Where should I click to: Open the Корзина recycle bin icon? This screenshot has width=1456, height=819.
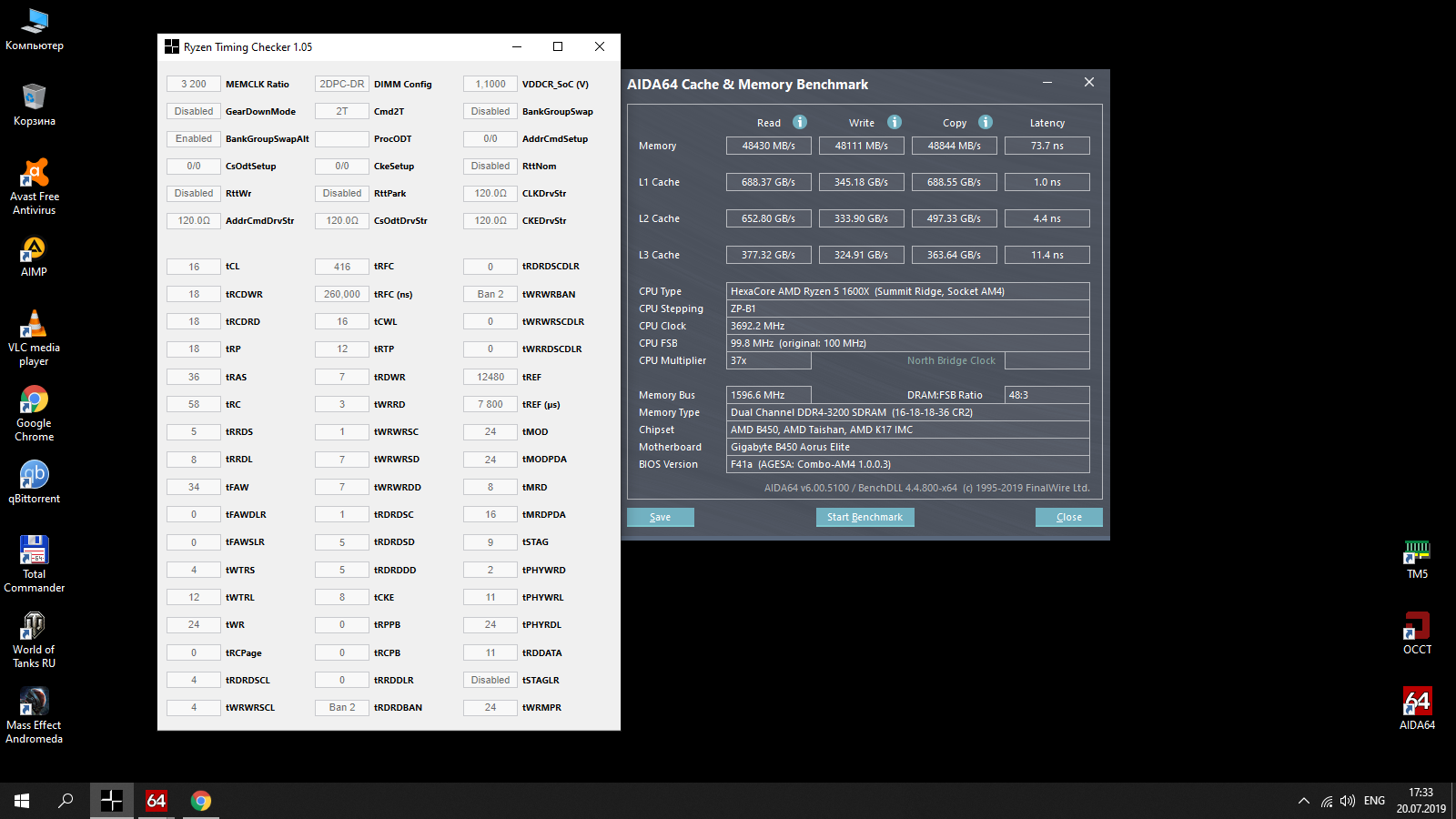click(35, 105)
